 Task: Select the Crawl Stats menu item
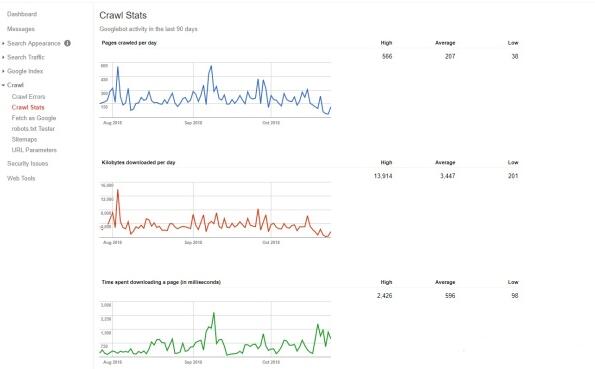[28, 107]
